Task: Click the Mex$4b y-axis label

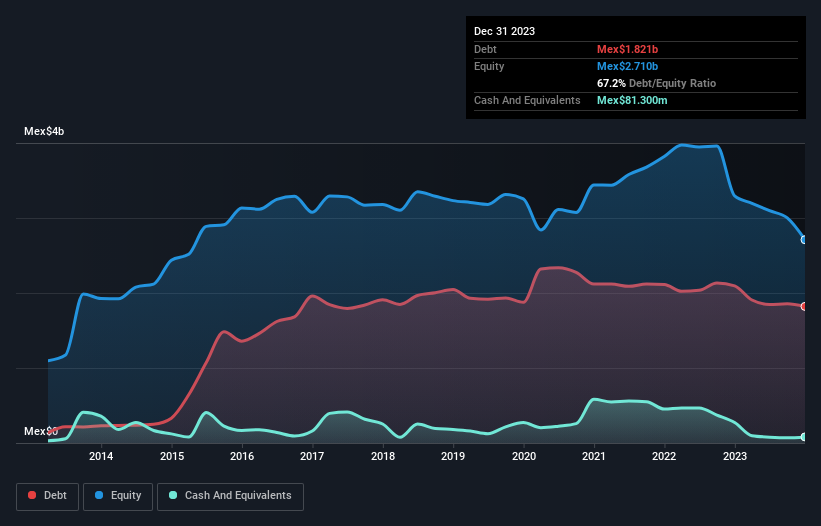Action: [44, 131]
